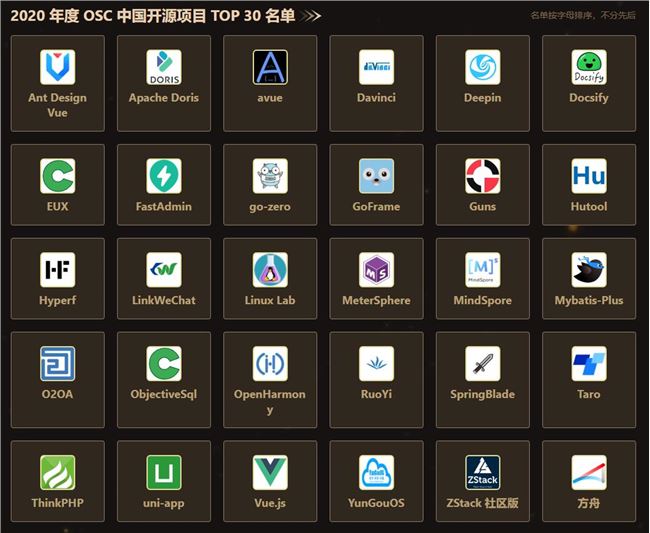650x533 pixels.
Task: Select the Guns red-black circle icon
Action: (483, 176)
